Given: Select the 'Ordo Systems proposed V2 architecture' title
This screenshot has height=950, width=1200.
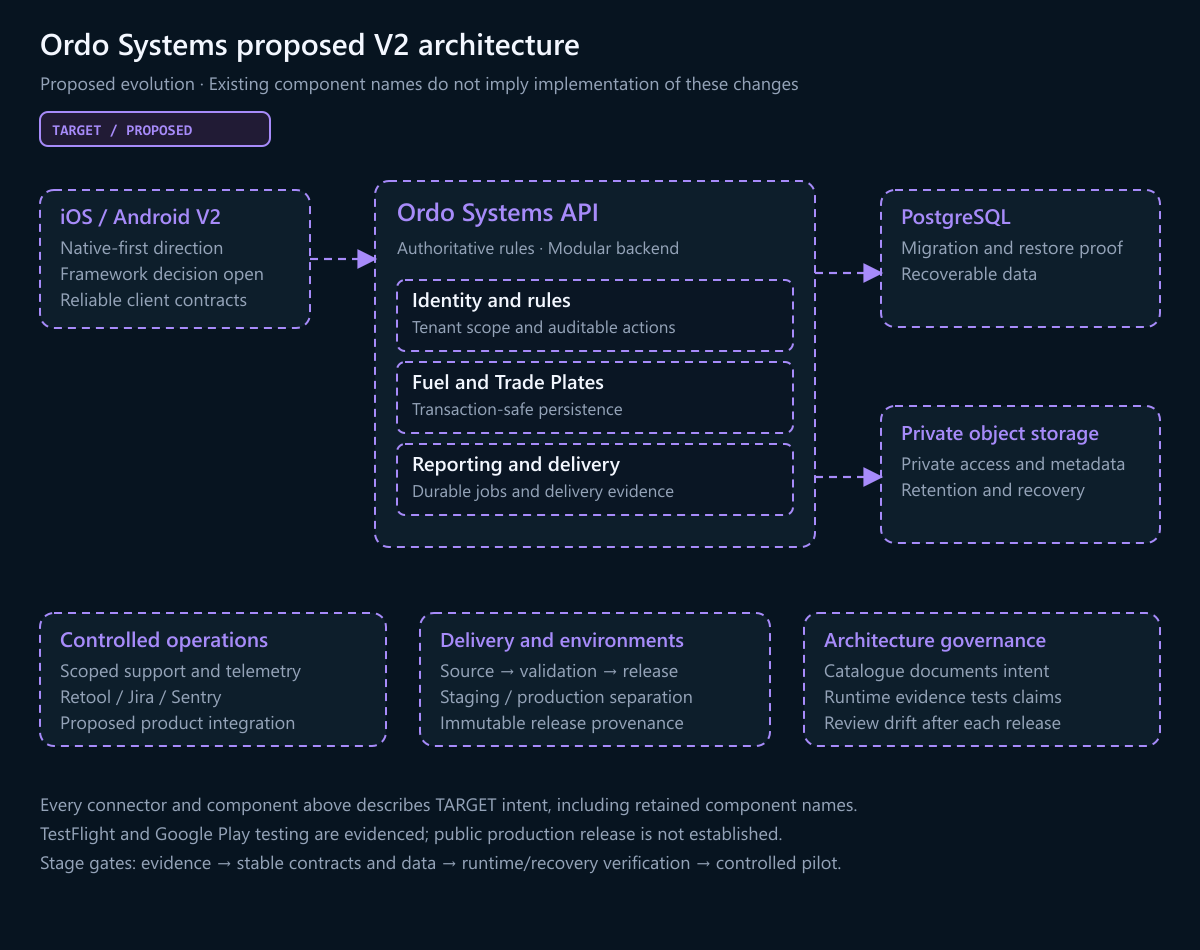Looking at the screenshot, I should 309,45.
